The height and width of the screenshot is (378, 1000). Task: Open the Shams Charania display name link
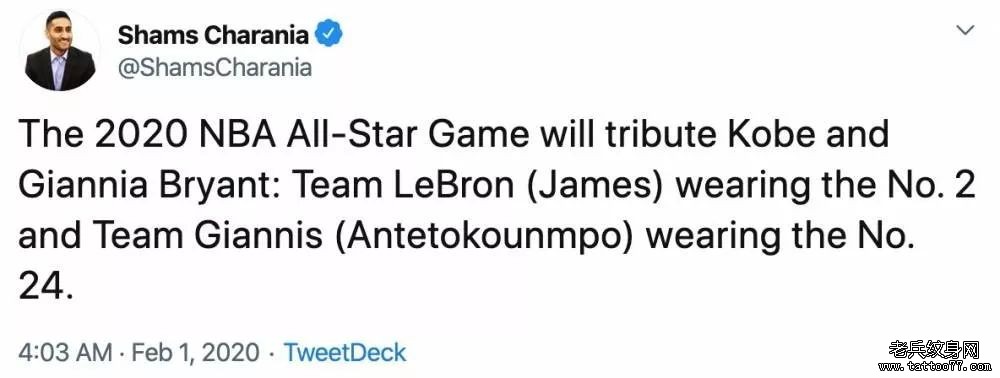click(x=213, y=34)
